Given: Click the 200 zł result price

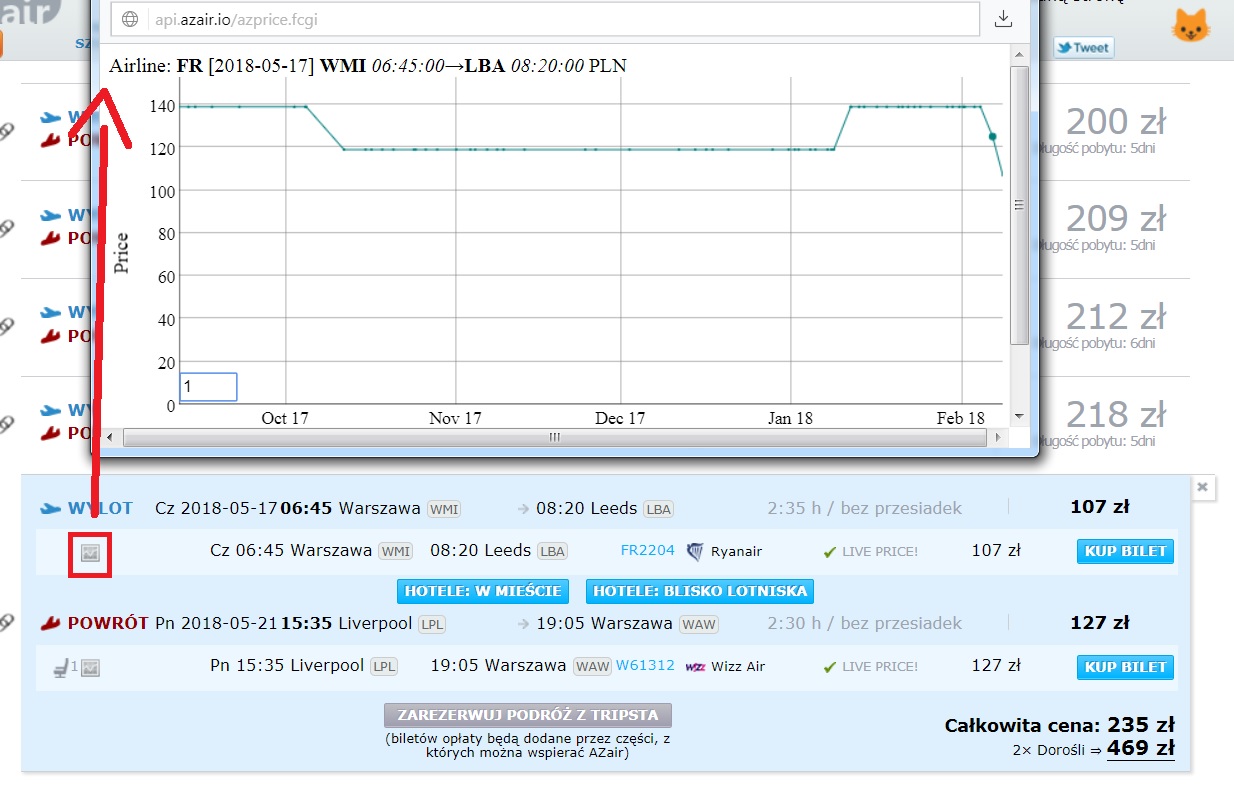Looking at the screenshot, I should [1115, 122].
